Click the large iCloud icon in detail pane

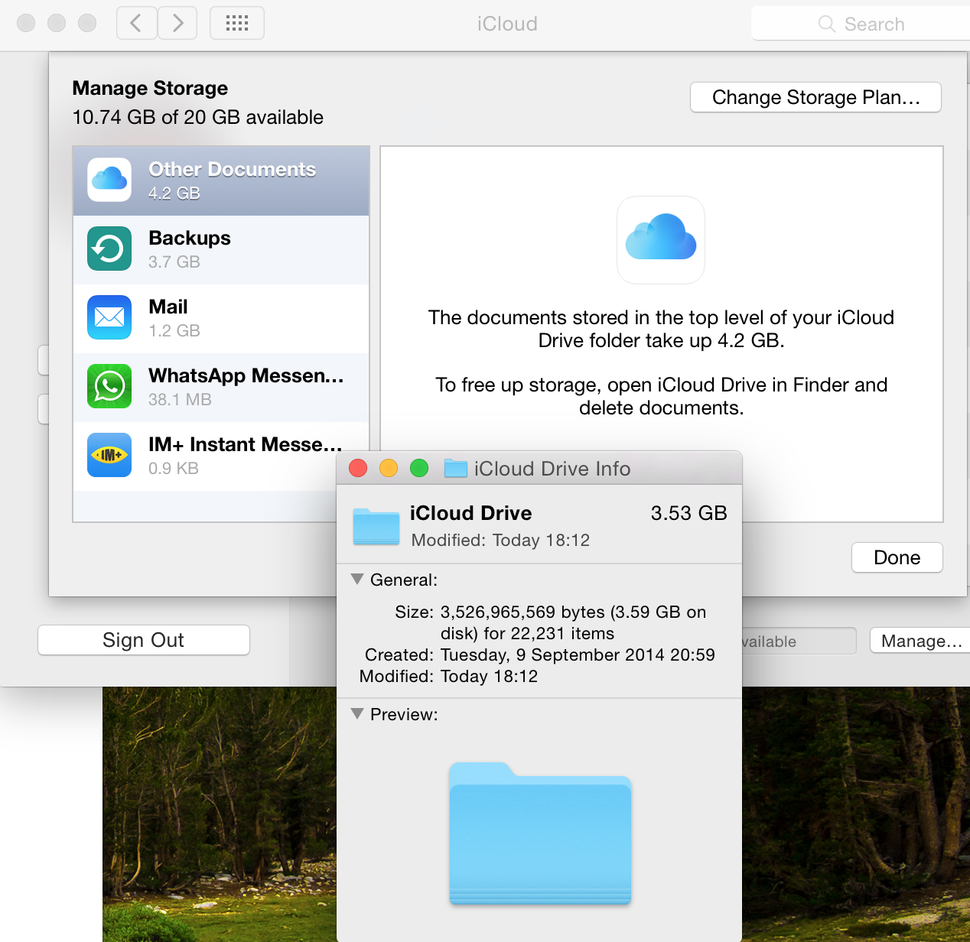click(x=661, y=240)
